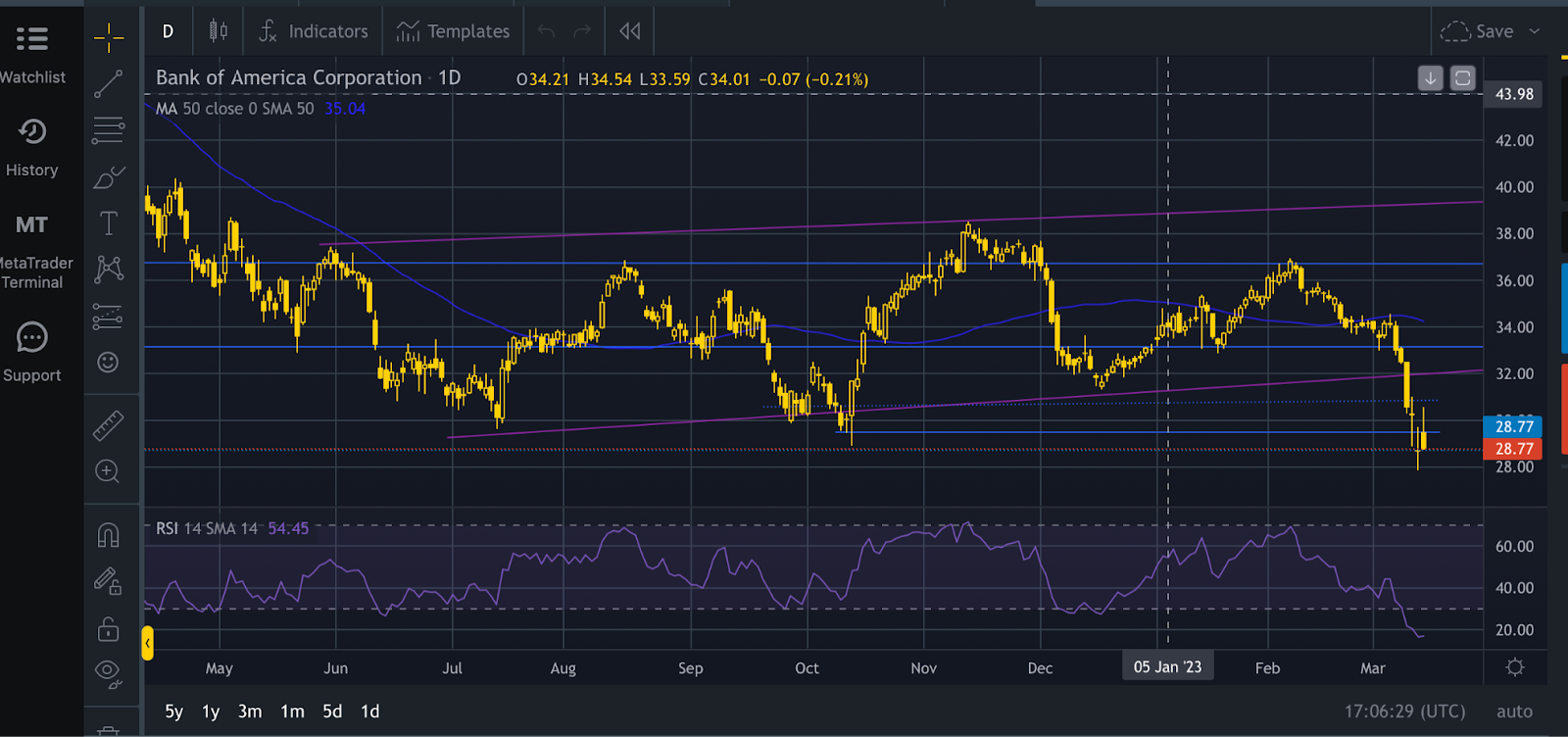Toggle magnet mode for drawings
The image size is (1568, 737).
[109, 535]
